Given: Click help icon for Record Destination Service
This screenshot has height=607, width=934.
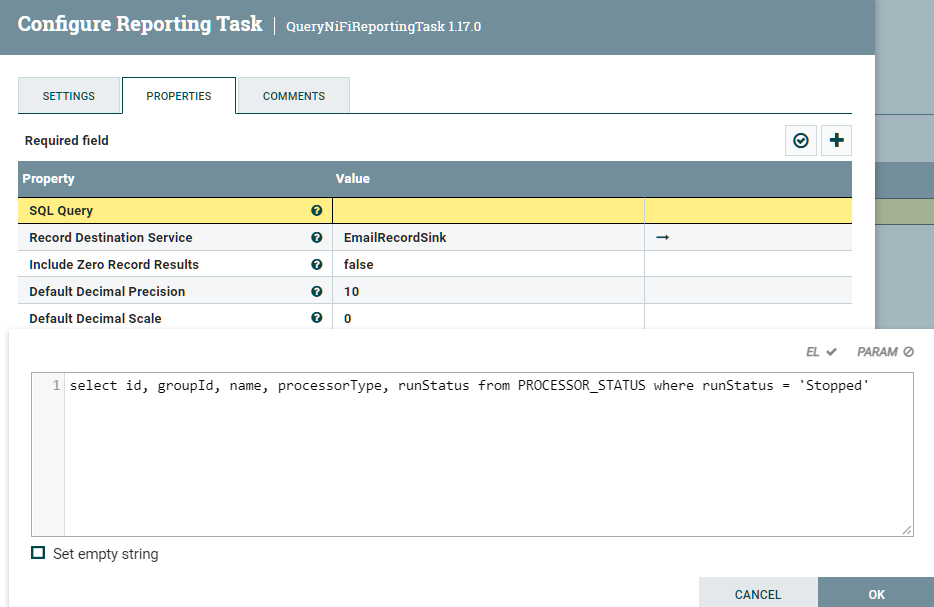Looking at the screenshot, I should pyautogui.click(x=317, y=238).
